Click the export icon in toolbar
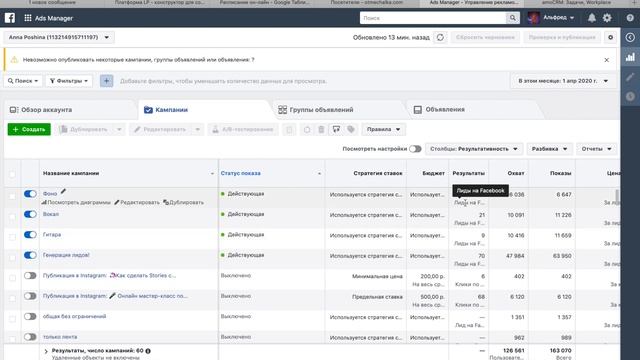 pos(336,129)
